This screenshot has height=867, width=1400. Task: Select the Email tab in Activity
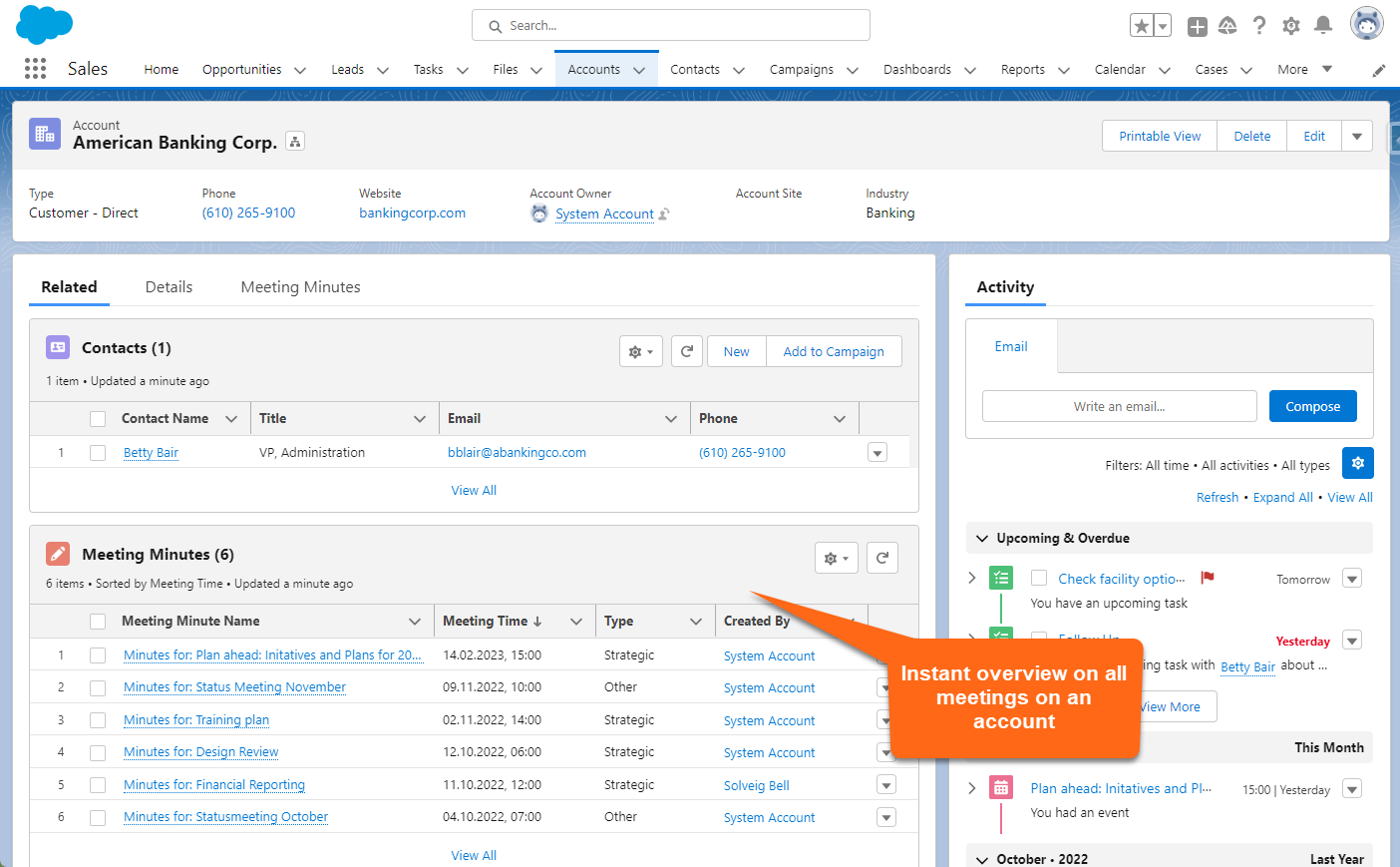pos(1011,346)
